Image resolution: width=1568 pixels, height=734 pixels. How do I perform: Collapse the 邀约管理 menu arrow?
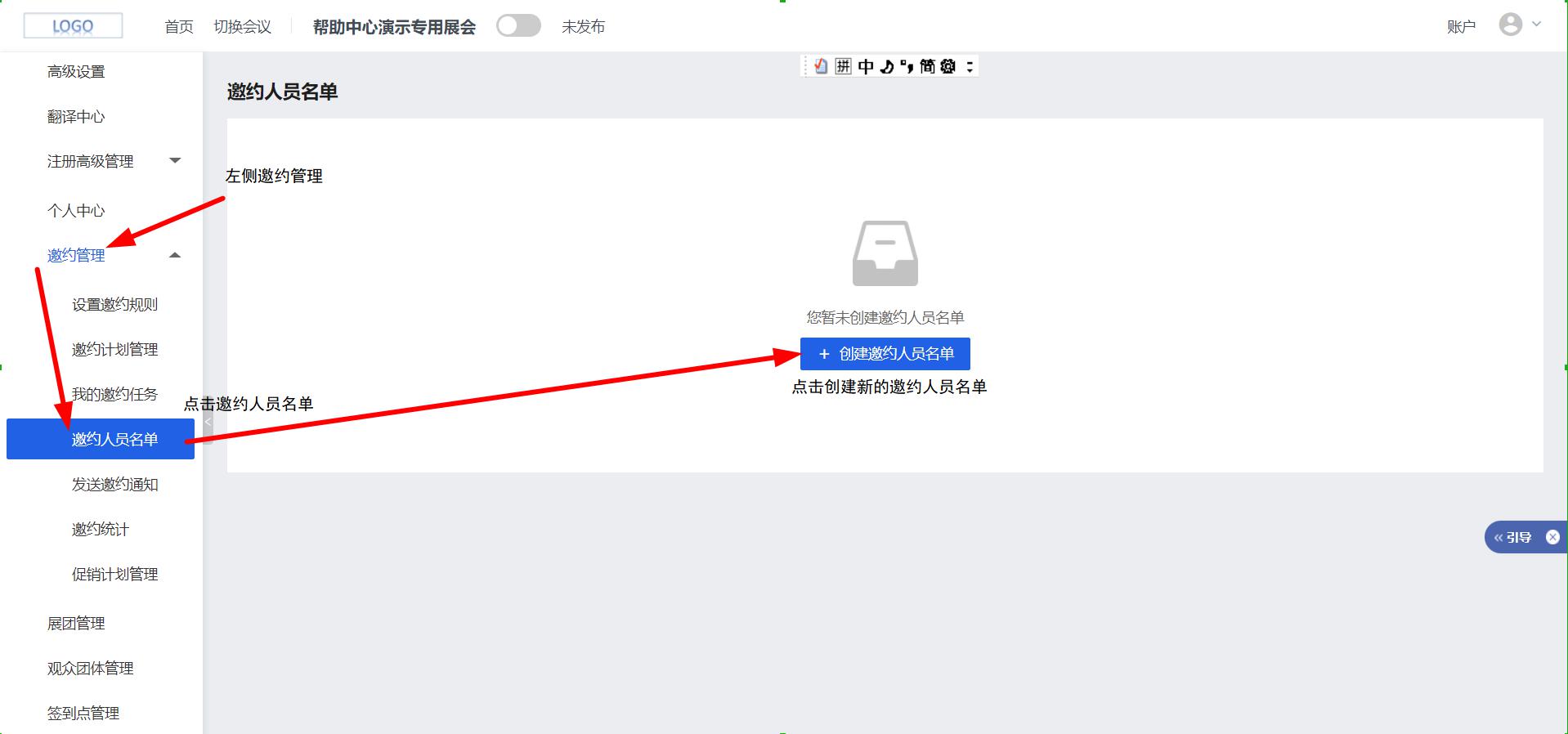(x=175, y=256)
